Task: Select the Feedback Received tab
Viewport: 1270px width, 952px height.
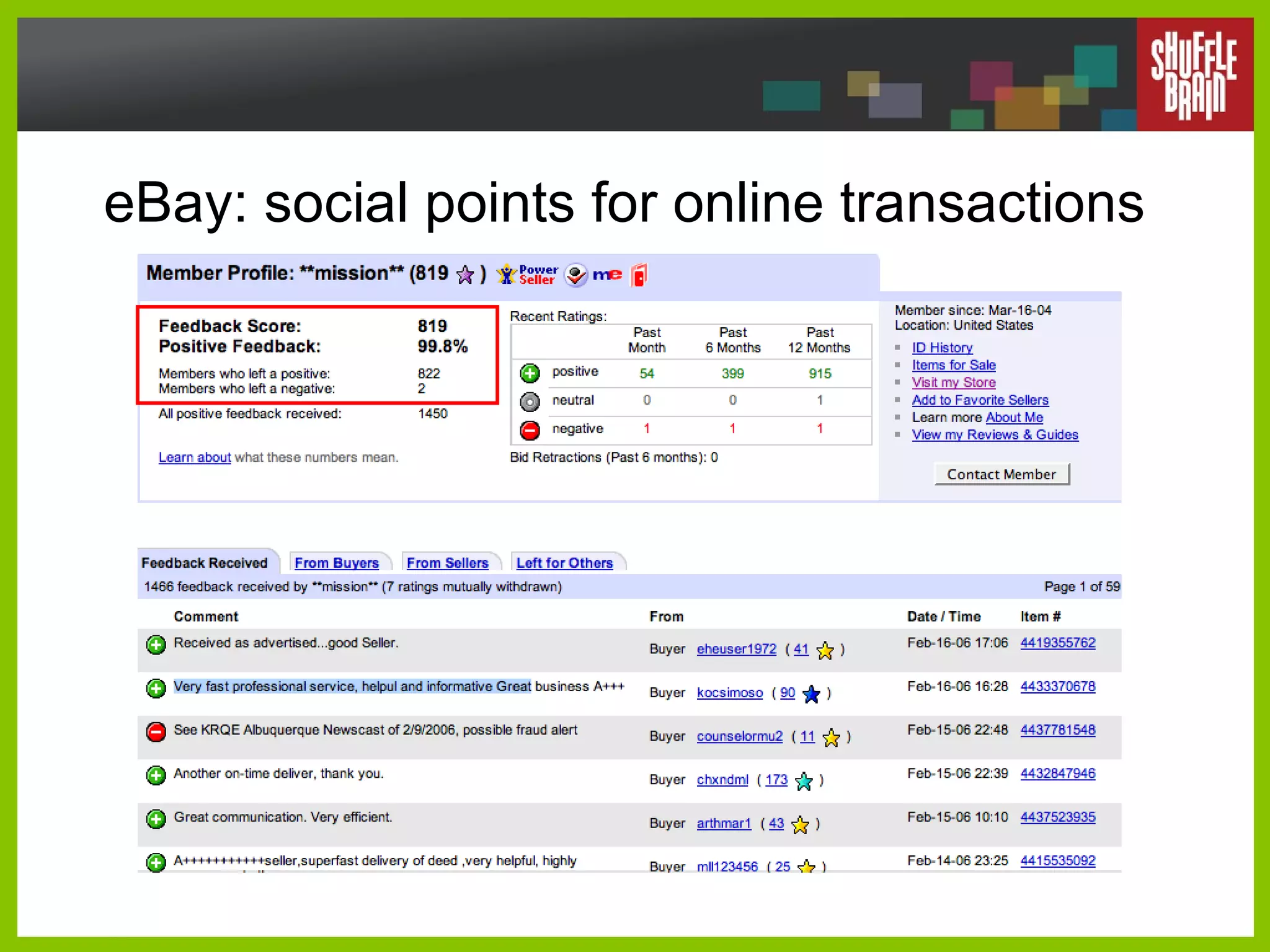Action: 205,563
